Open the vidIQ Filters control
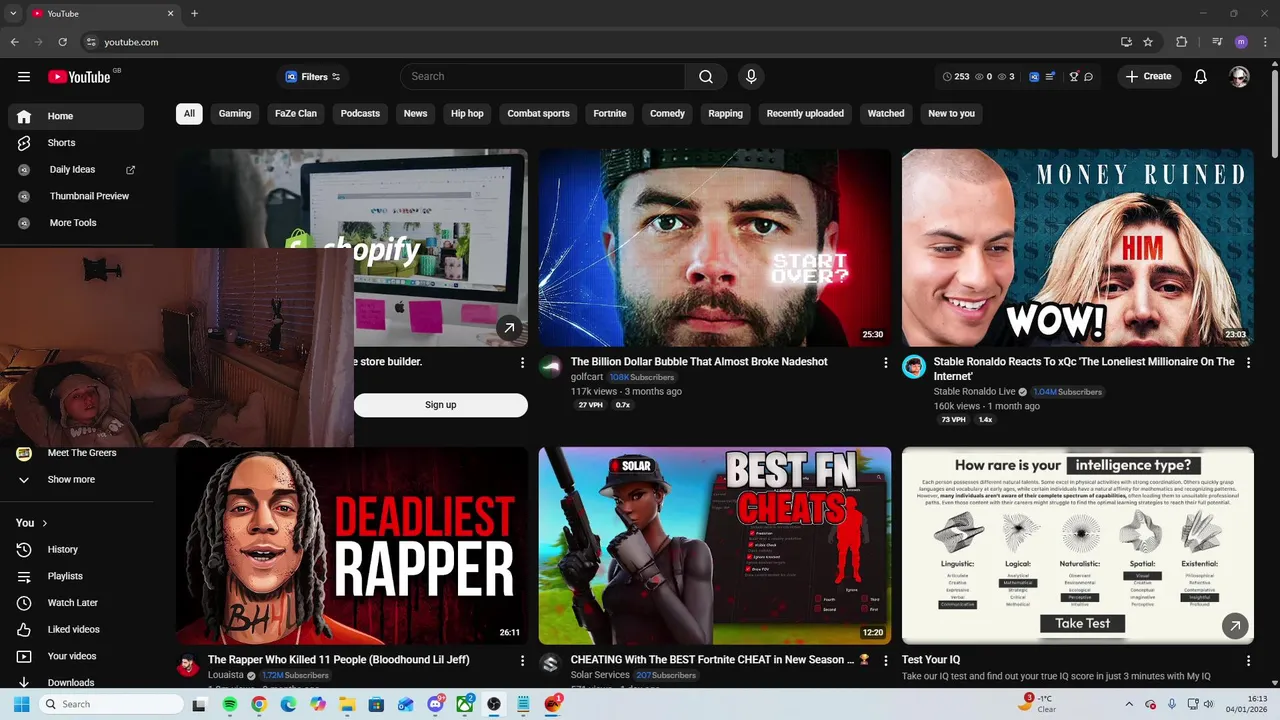The width and height of the screenshot is (1280, 720). (313, 77)
